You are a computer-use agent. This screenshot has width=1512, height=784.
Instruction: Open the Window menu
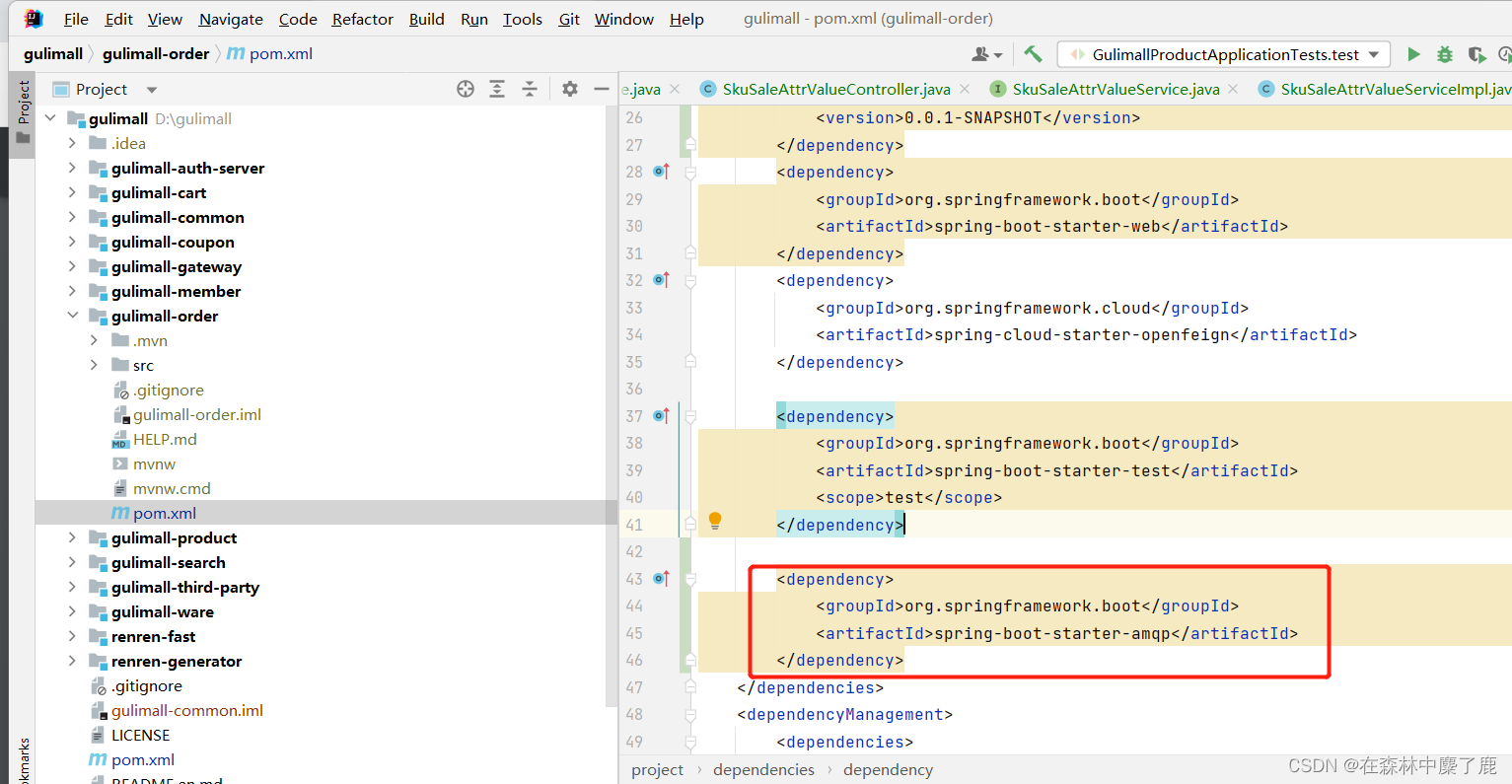pyautogui.click(x=623, y=19)
